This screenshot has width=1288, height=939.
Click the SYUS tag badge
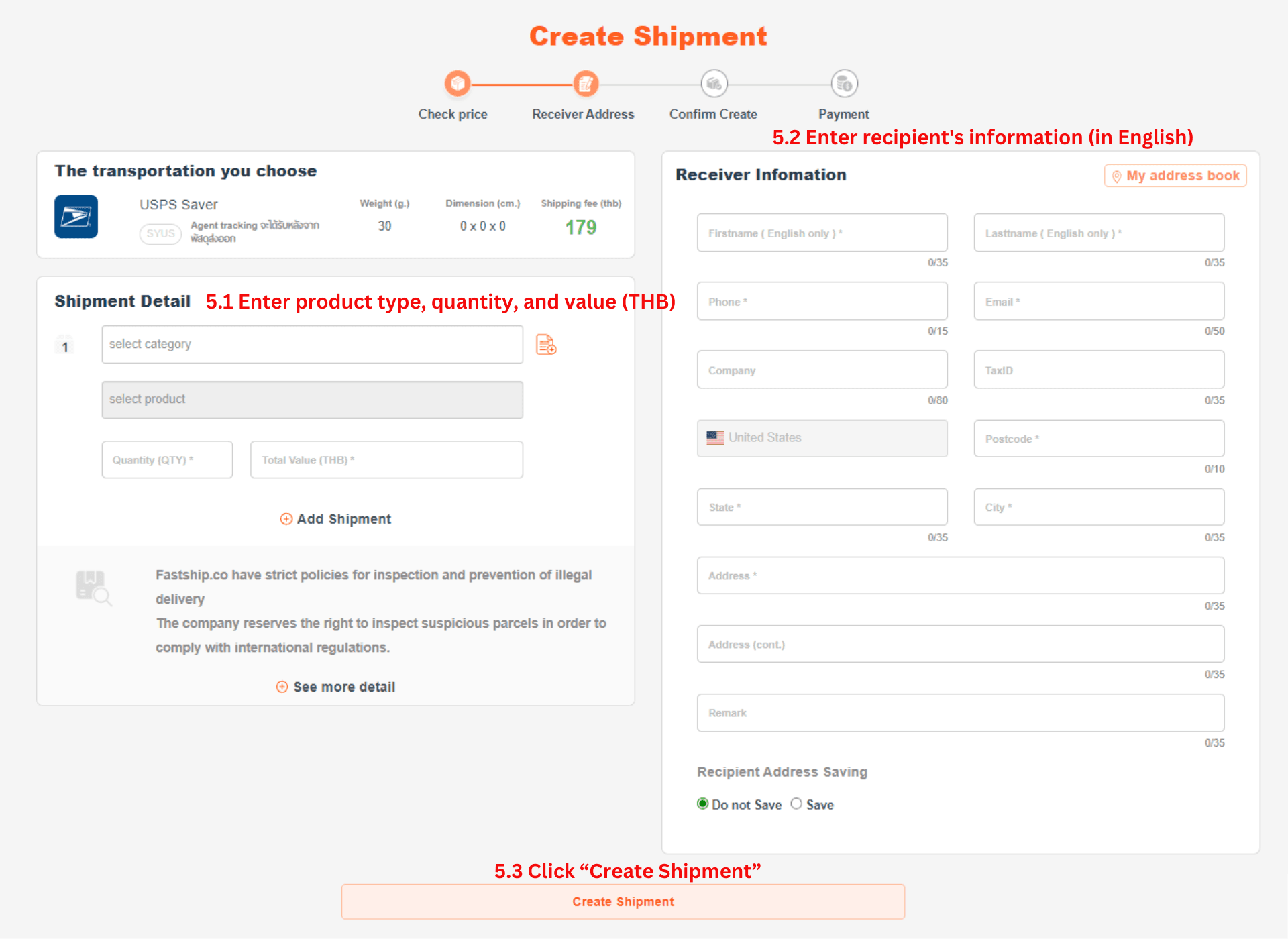pyautogui.click(x=160, y=233)
